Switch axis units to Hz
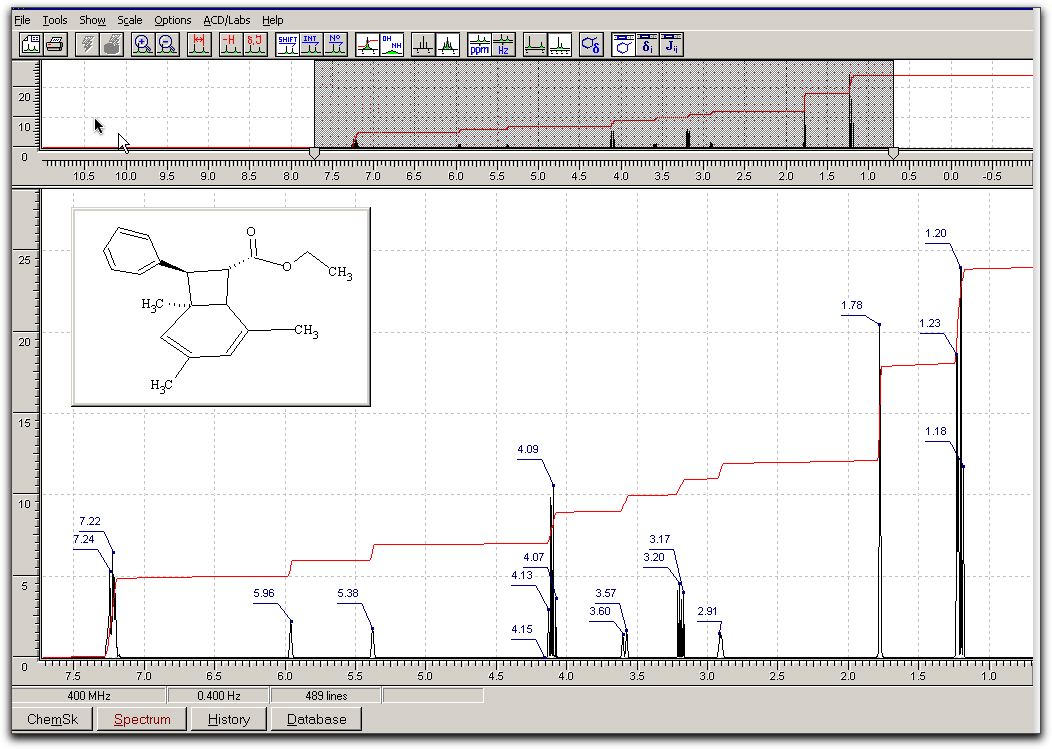 [x=504, y=44]
